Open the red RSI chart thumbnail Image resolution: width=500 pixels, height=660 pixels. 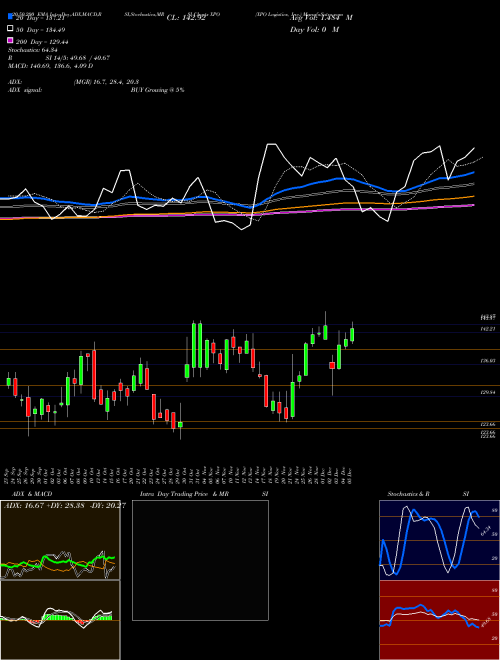(439, 620)
